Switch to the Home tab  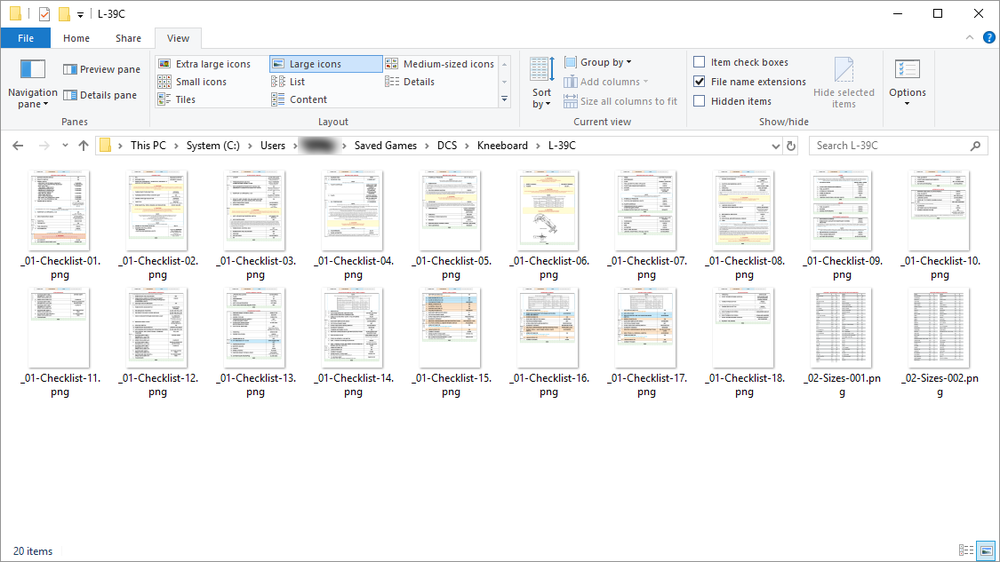pos(77,38)
